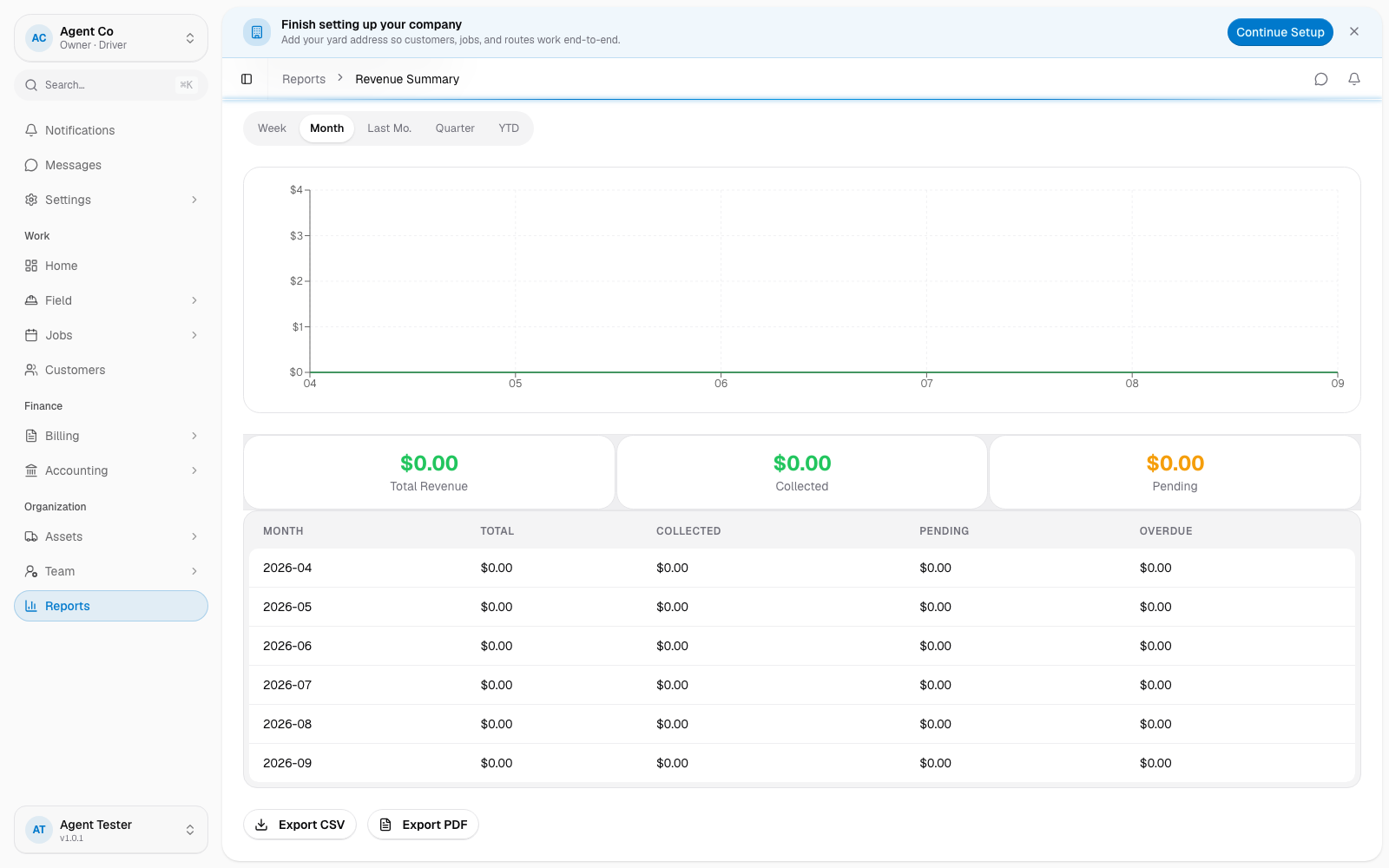Screen dimensions: 1389x868
Task: Click the Collected summary card
Action: pos(802,472)
